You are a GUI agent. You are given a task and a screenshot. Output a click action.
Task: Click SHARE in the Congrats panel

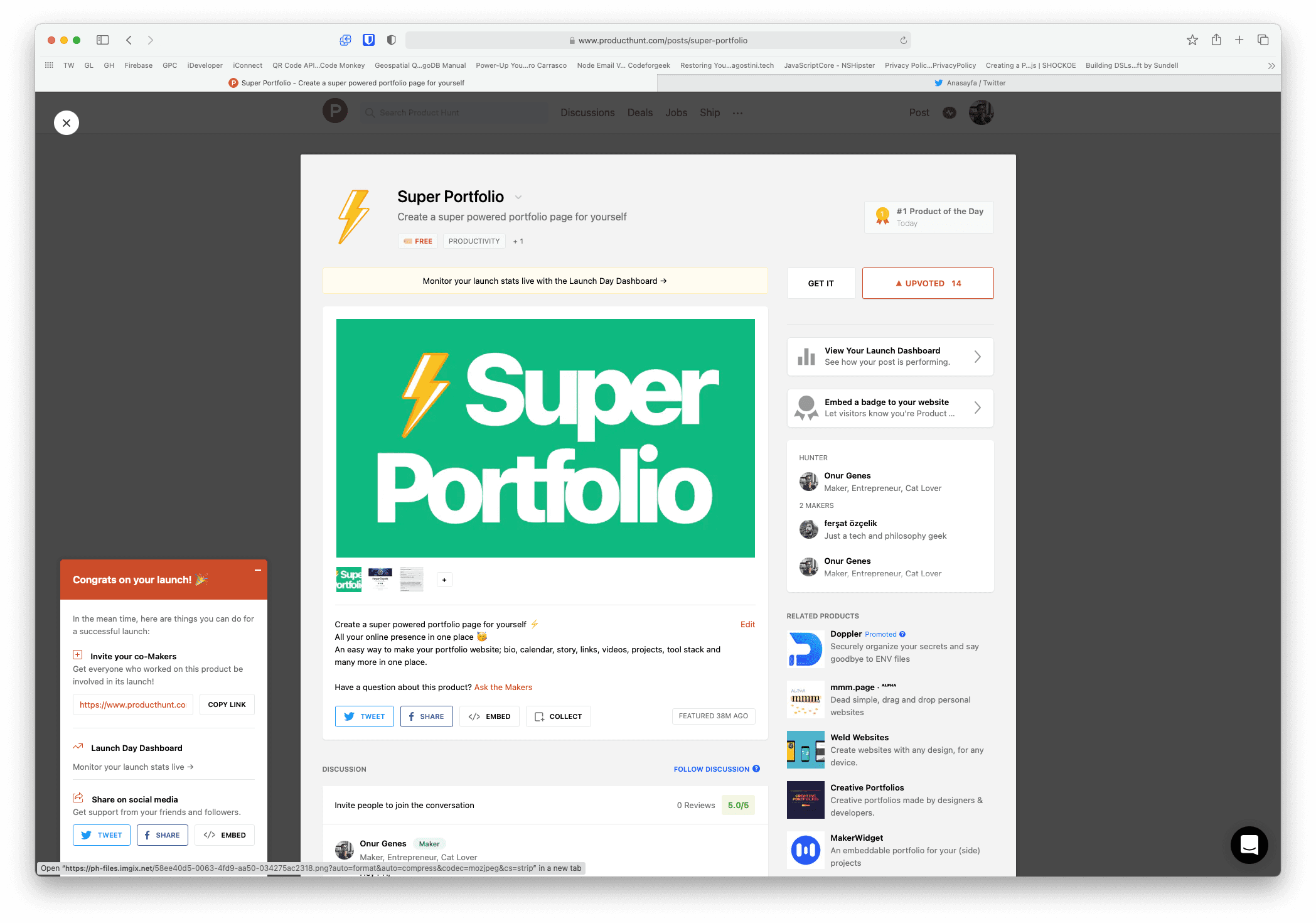point(163,835)
